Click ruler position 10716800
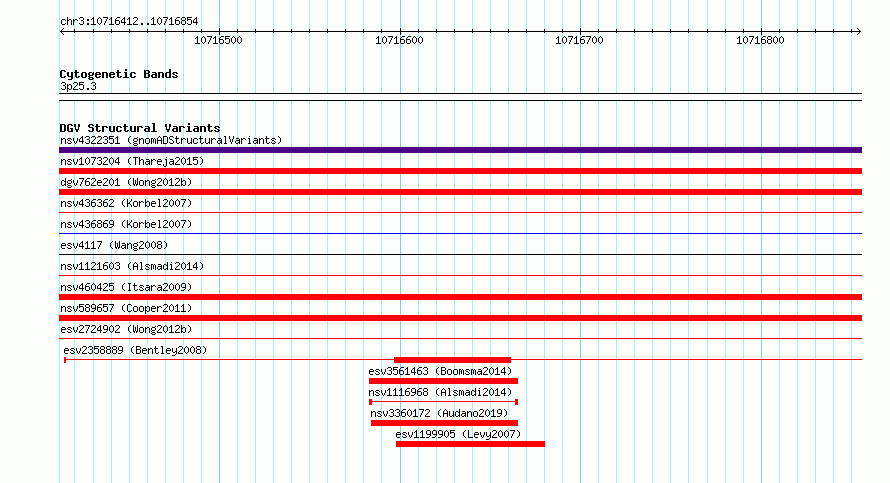The width and height of the screenshot is (890, 483). [761, 40]
